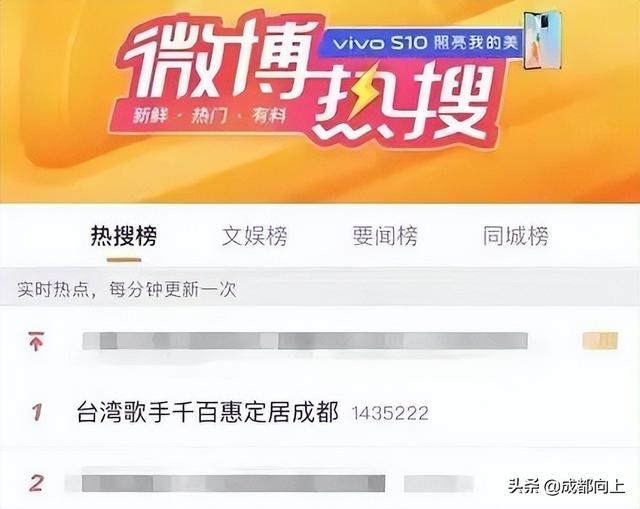
Task: Click rank number 2 badge
Action: coord(36,484)
